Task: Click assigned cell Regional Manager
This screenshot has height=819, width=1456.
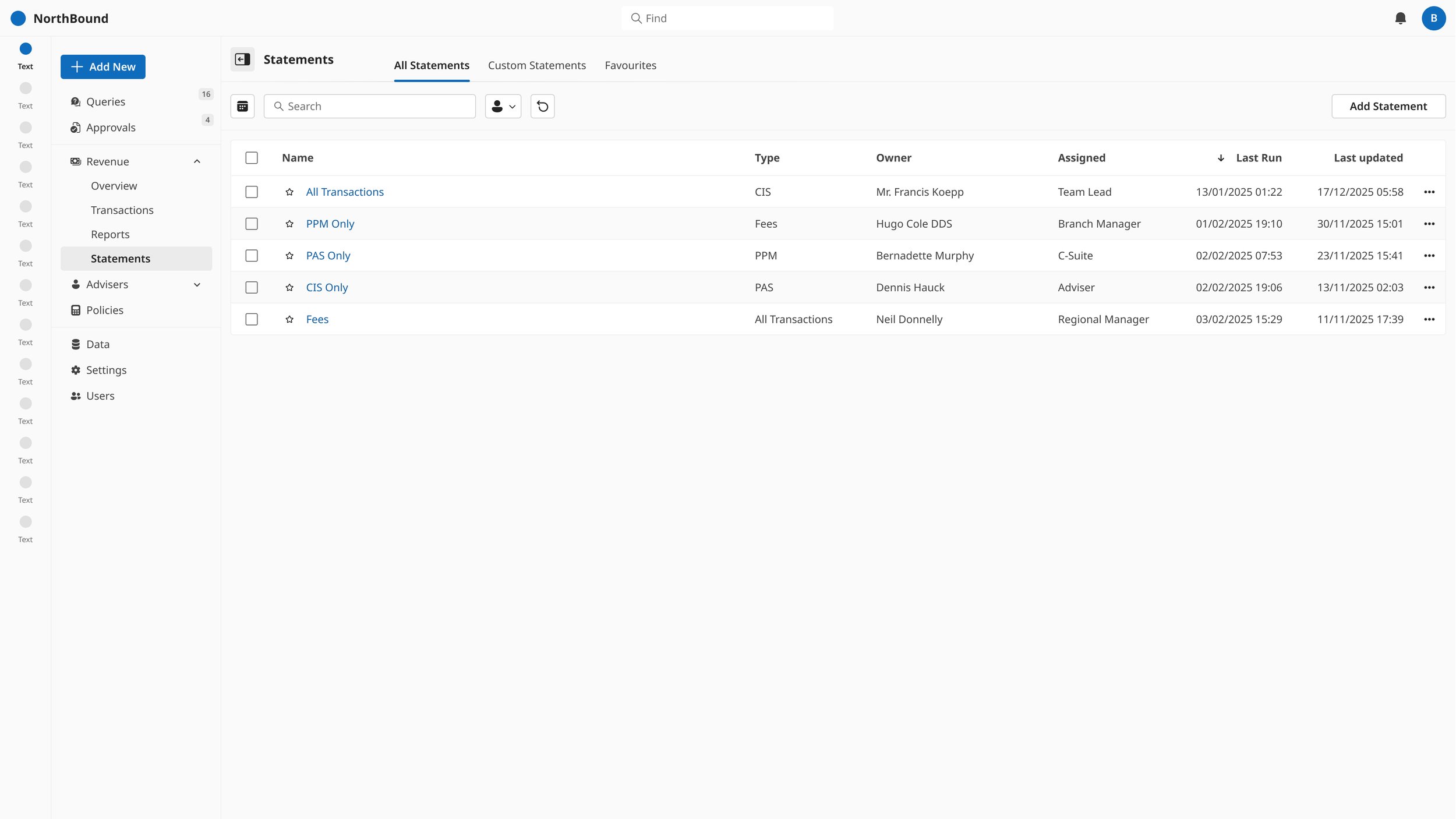Action: click(1103, 319)
